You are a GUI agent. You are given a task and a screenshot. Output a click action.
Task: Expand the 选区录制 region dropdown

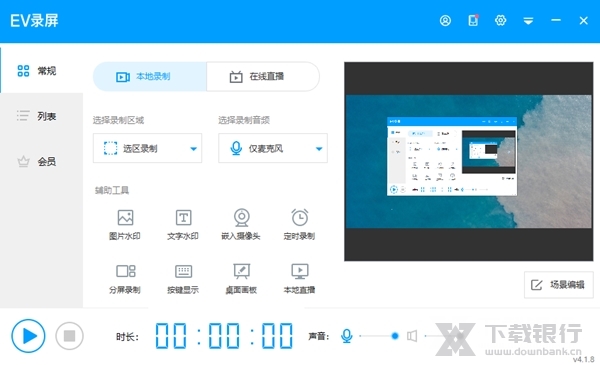pos(147,148)
